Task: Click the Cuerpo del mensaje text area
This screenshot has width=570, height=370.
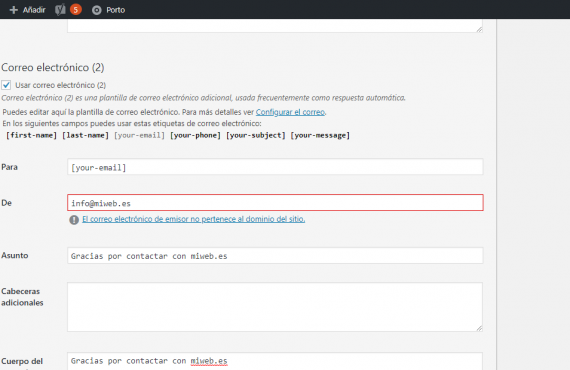Action: [x=275, y=361]
